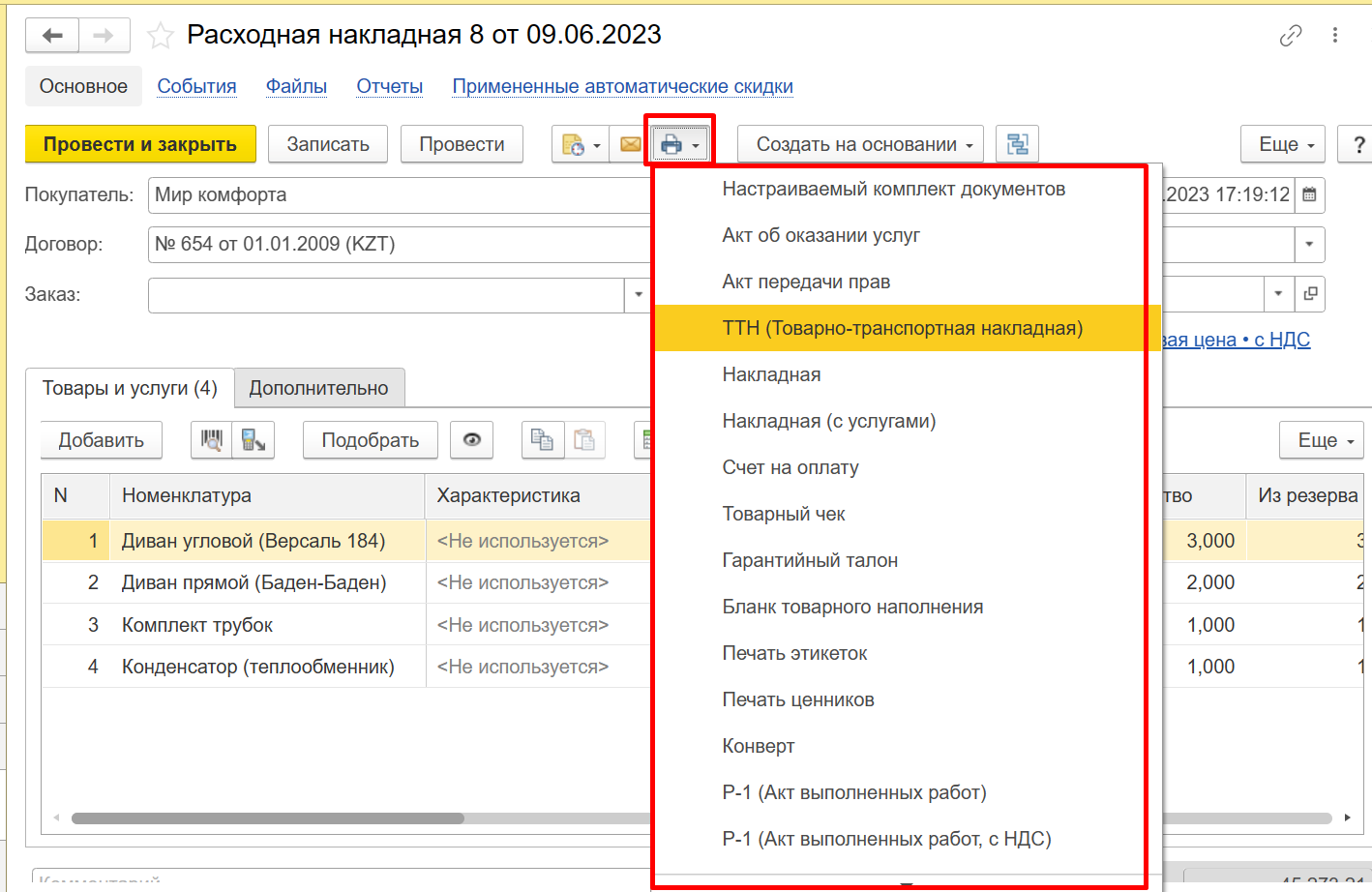Image resolution: width=1372 pixels, height=892 pixels.
Task: Add document to favorites with star
Action: (160, 37)
